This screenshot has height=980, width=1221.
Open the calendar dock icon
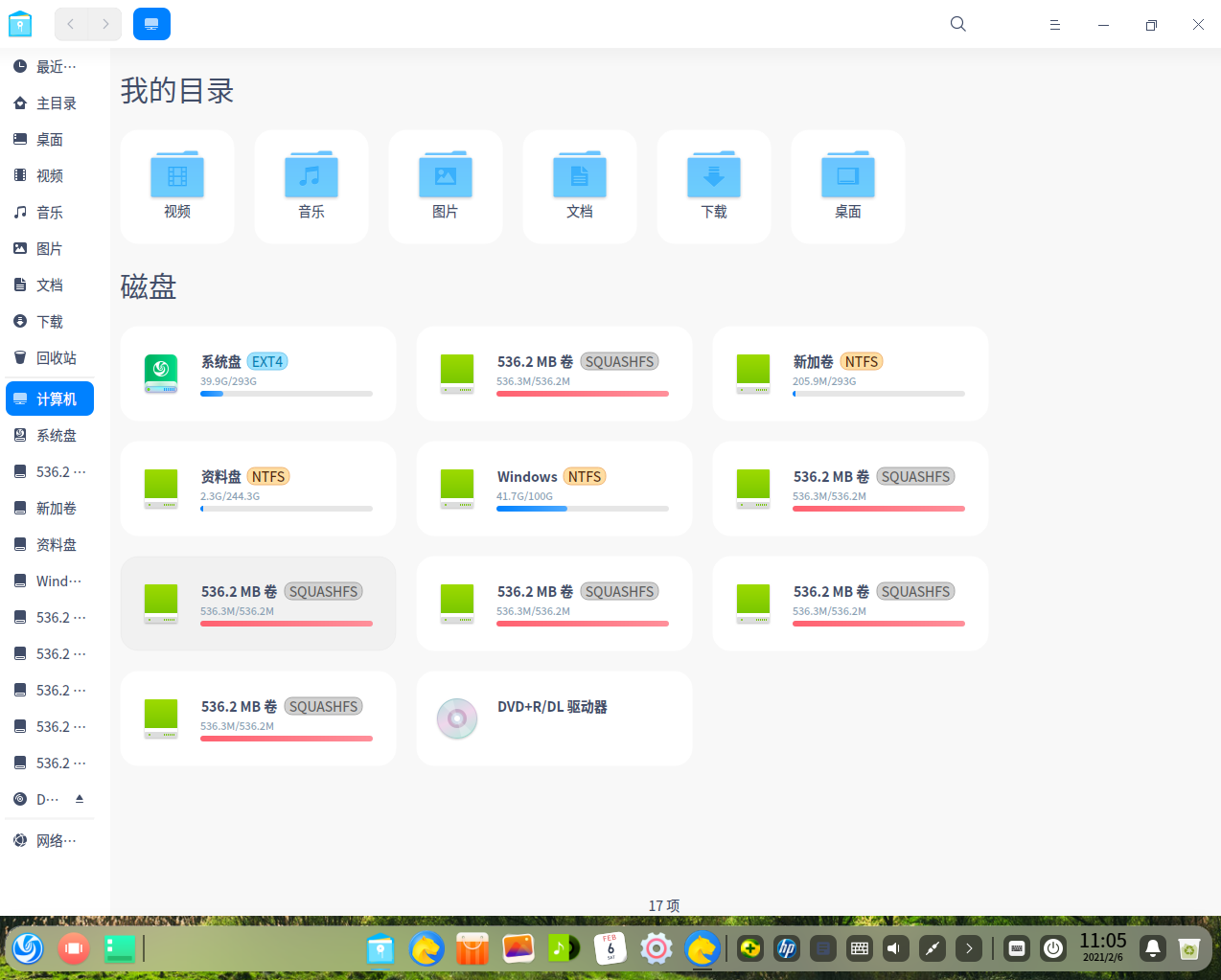point(610,948)
